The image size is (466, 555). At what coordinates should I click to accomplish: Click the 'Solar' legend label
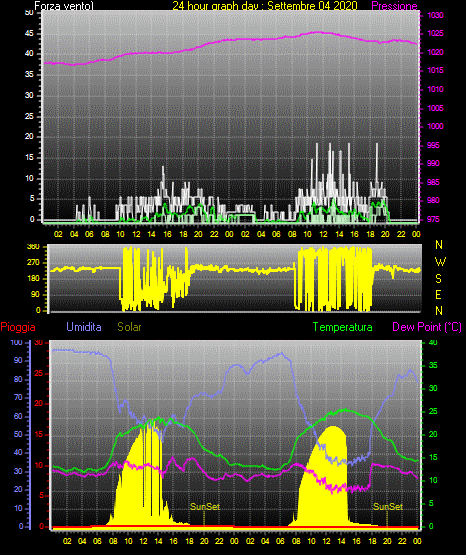129,327
